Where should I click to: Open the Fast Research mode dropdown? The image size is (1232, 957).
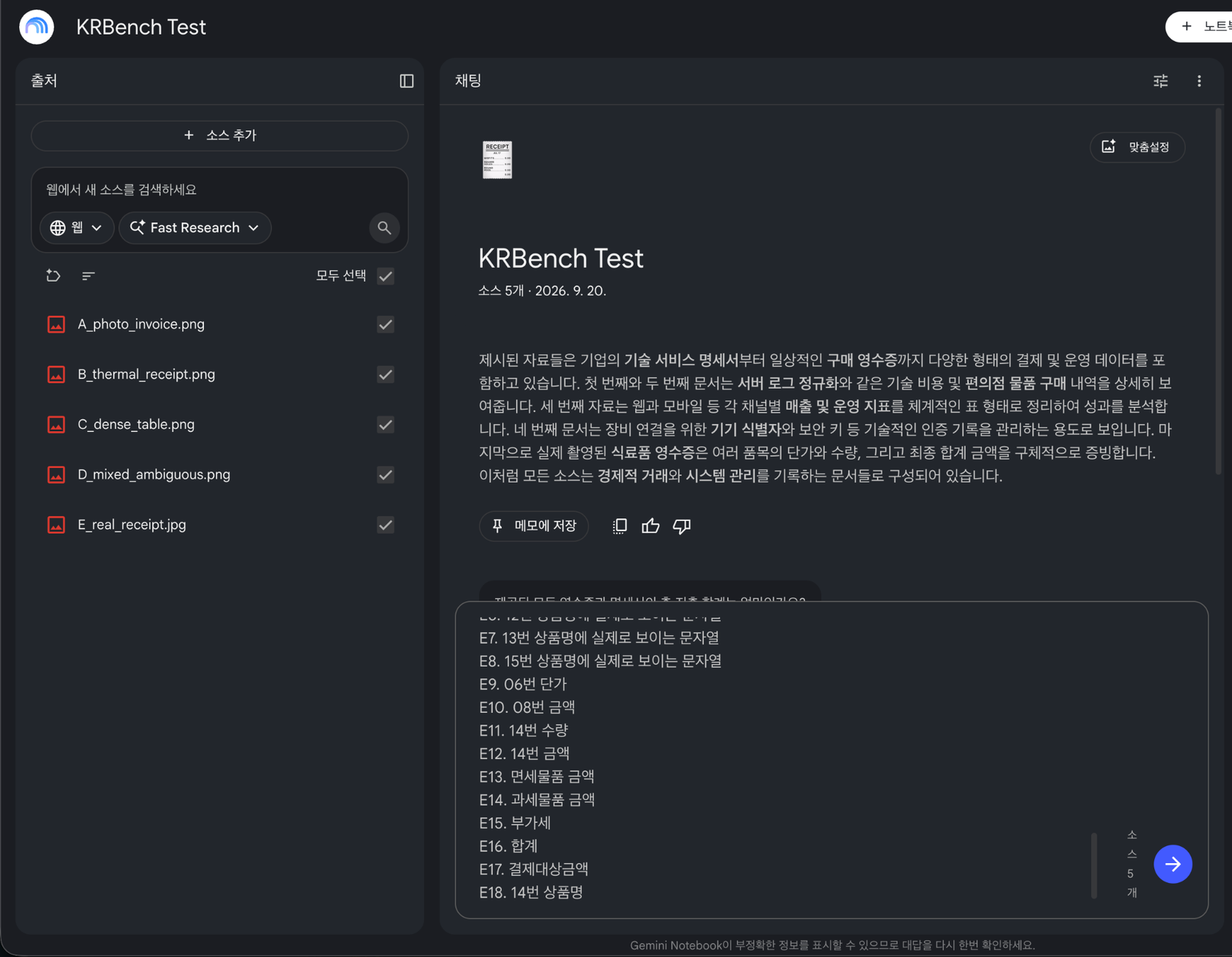195,228
